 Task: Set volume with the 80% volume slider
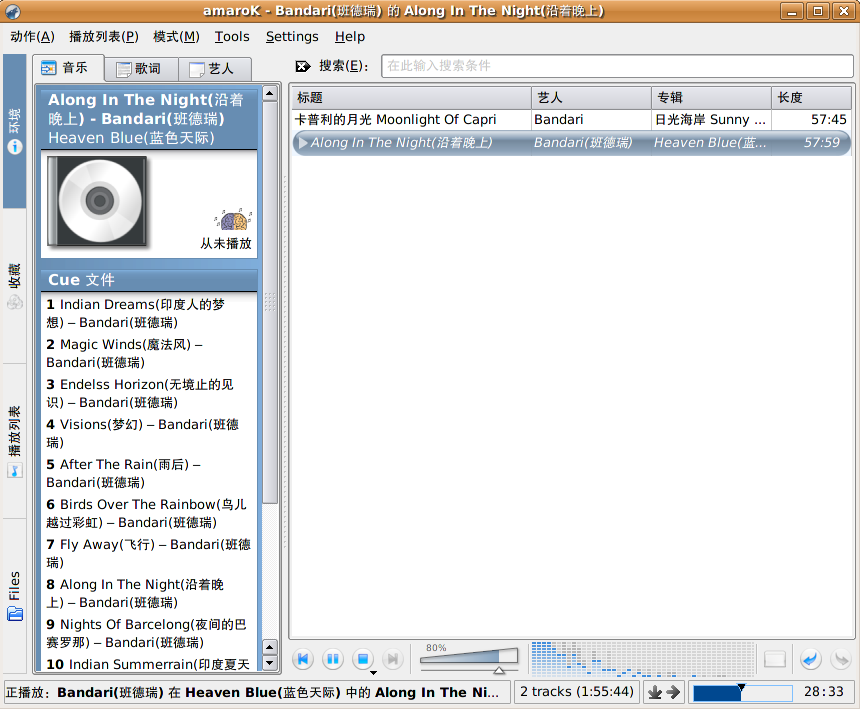(x=469, y=658)
